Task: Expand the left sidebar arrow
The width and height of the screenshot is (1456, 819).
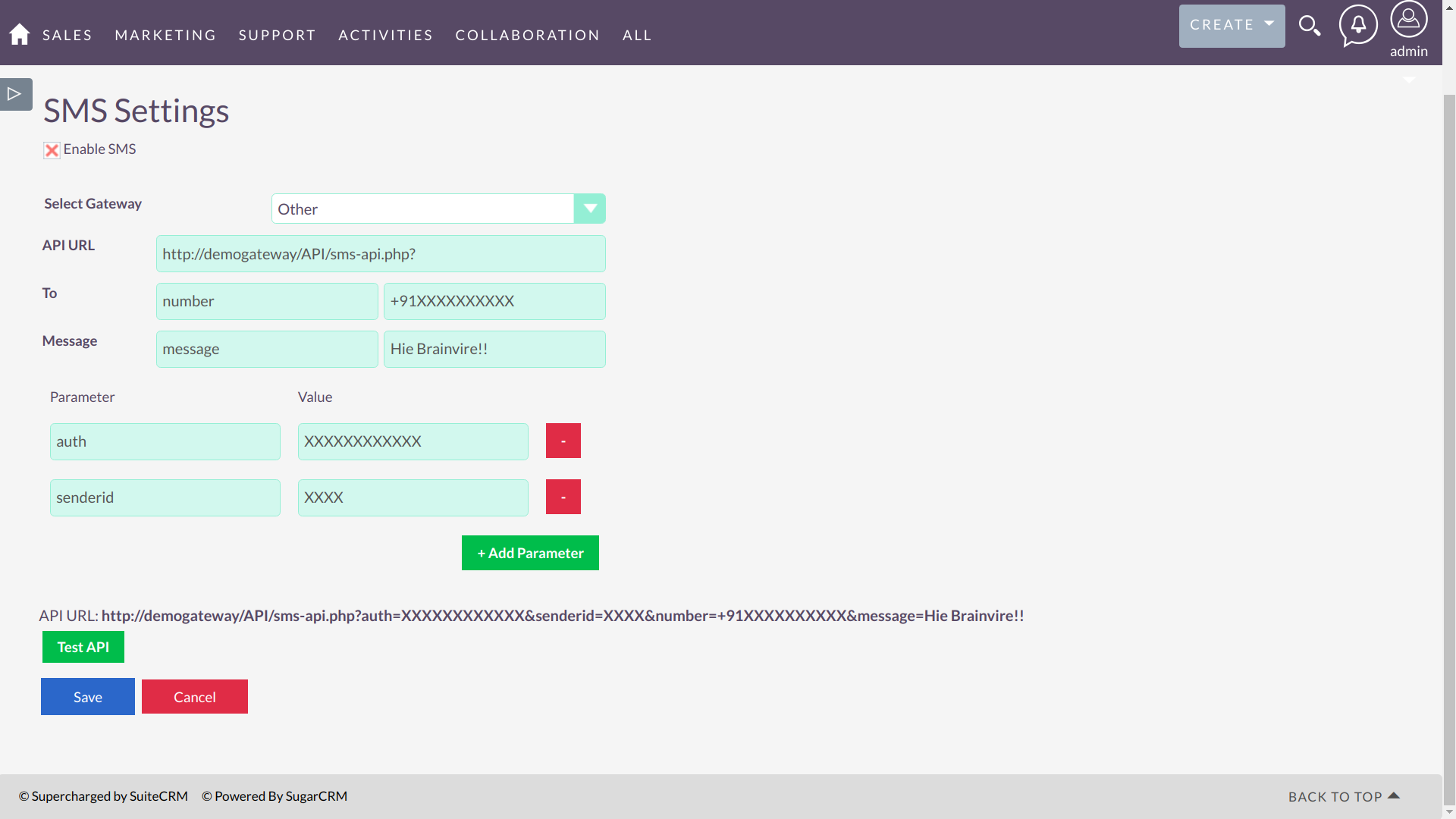Action: [x=14, y=94]
